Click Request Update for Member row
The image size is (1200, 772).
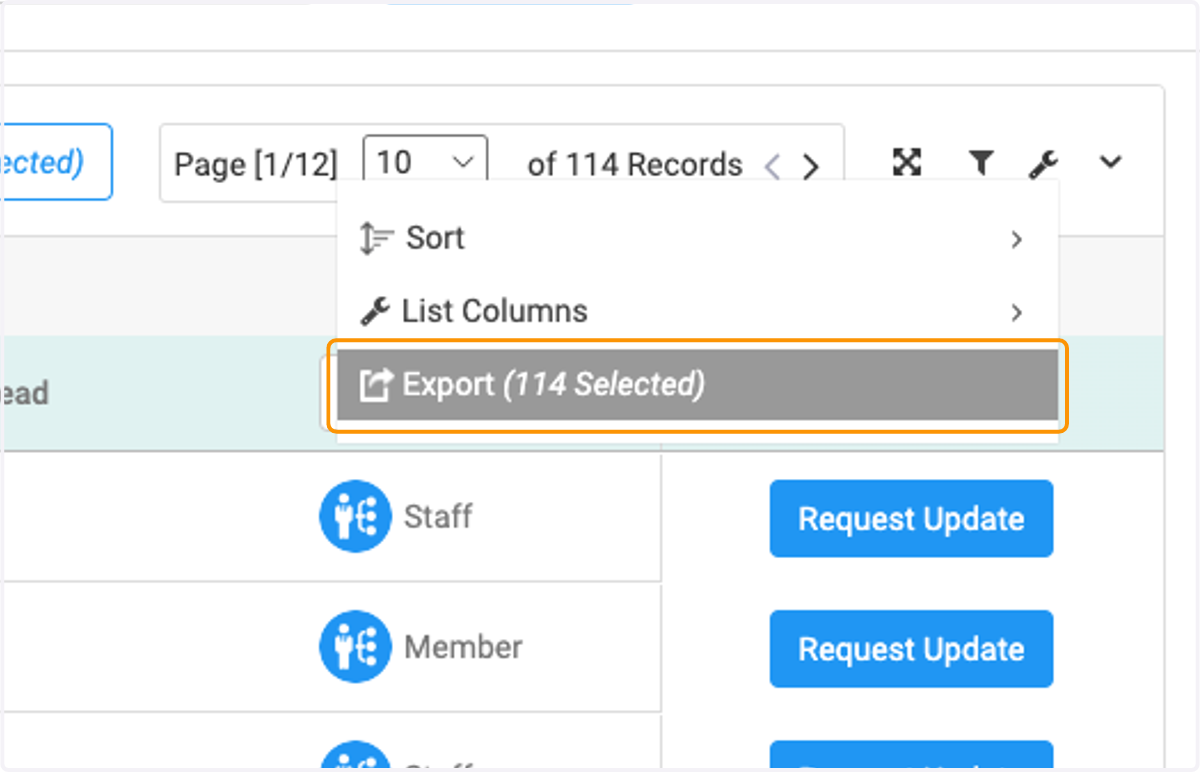tap(911, 648)
